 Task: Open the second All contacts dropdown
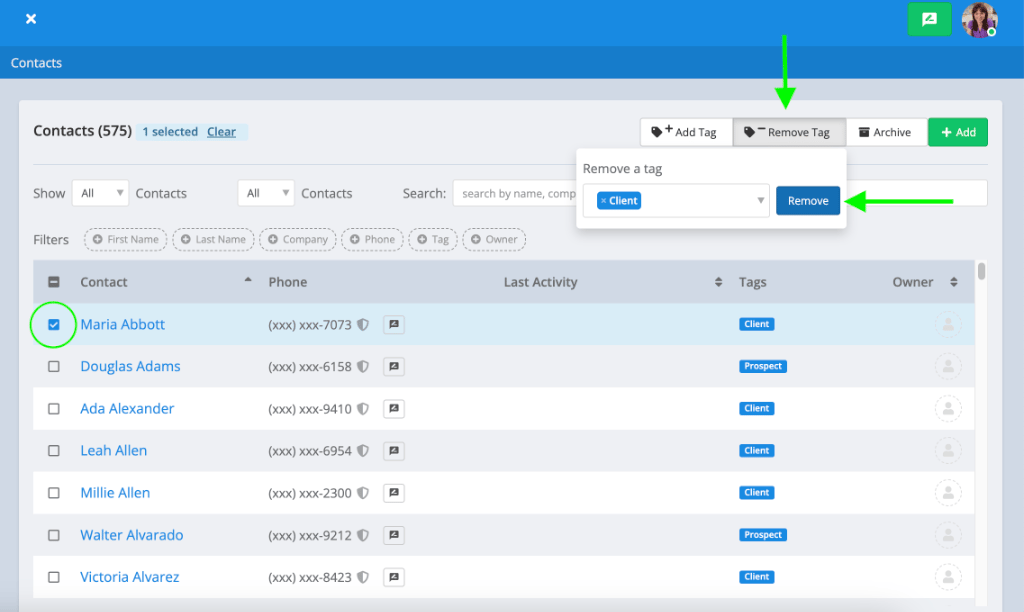[x=266, y=193]
